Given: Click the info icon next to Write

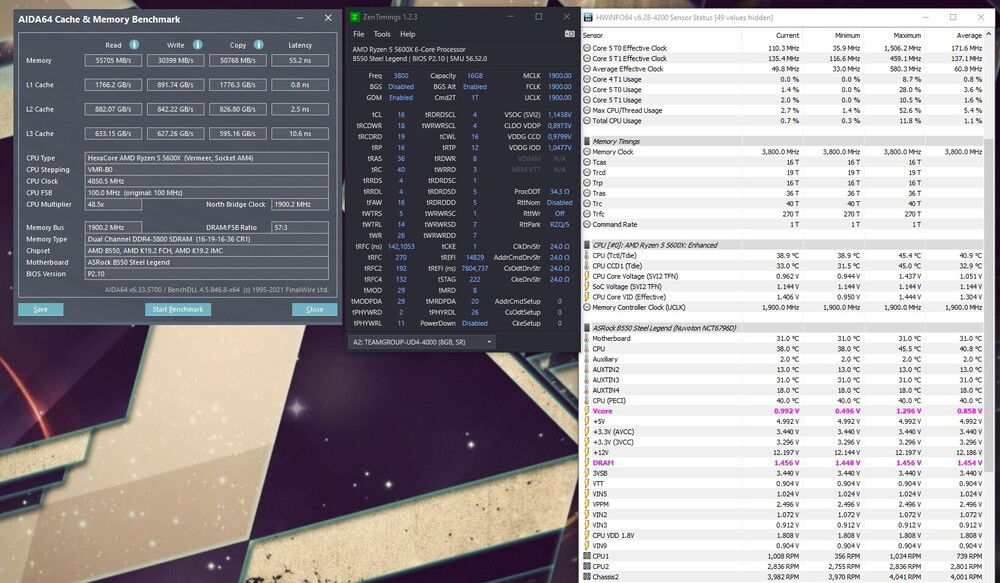Looking at the screenshot, I should point(198,45).
